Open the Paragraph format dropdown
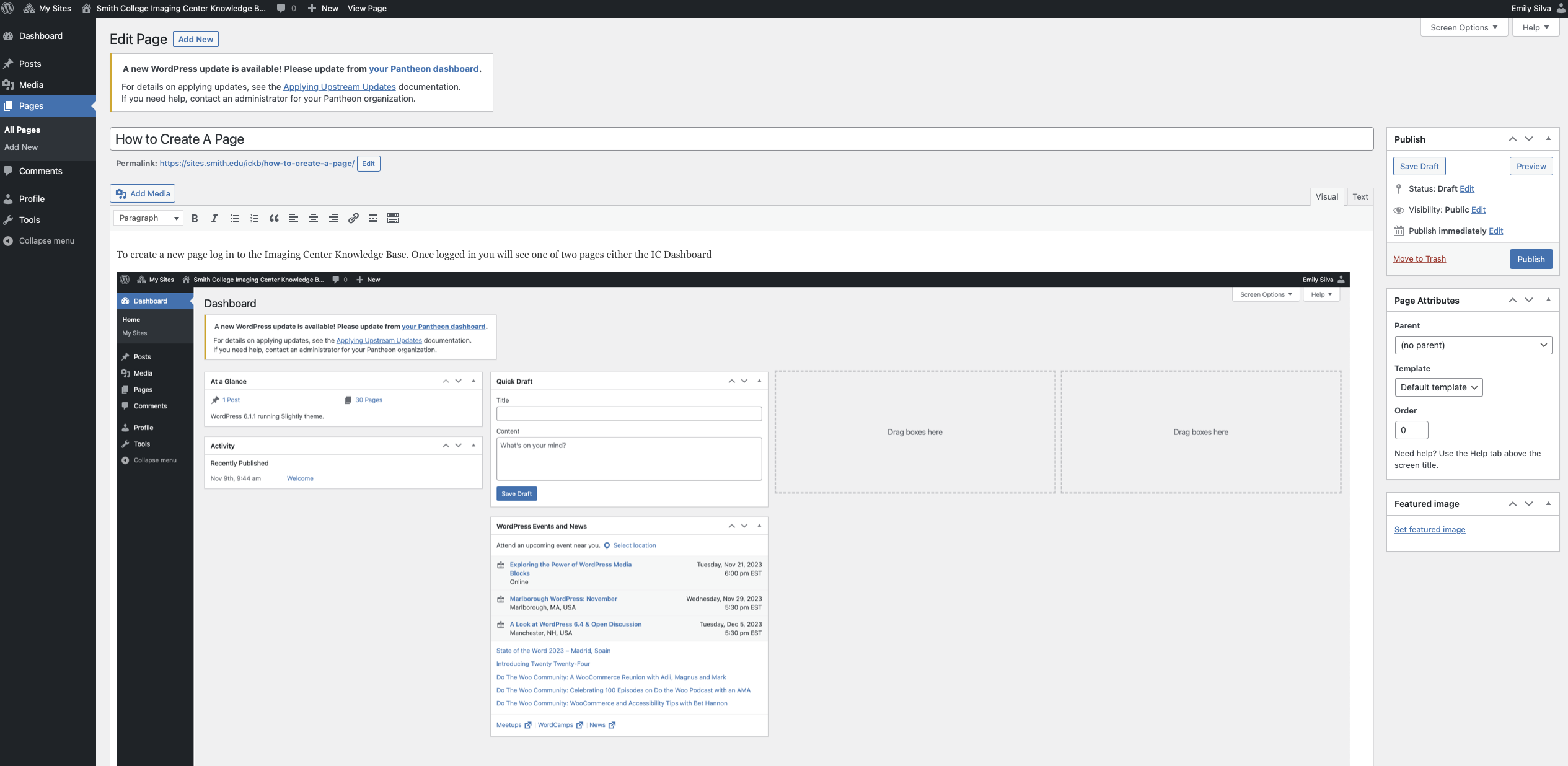1568x766 pixels. pos(148,218)
